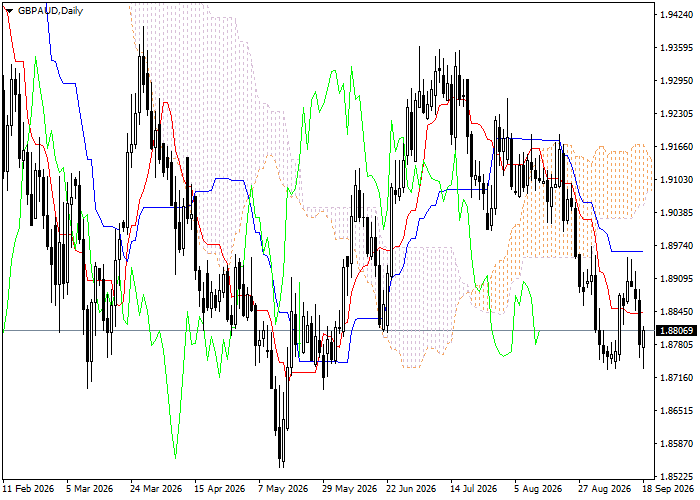Click the current price label 1.88069
This screenshot has height=500, width=700.
coord(676,331)
